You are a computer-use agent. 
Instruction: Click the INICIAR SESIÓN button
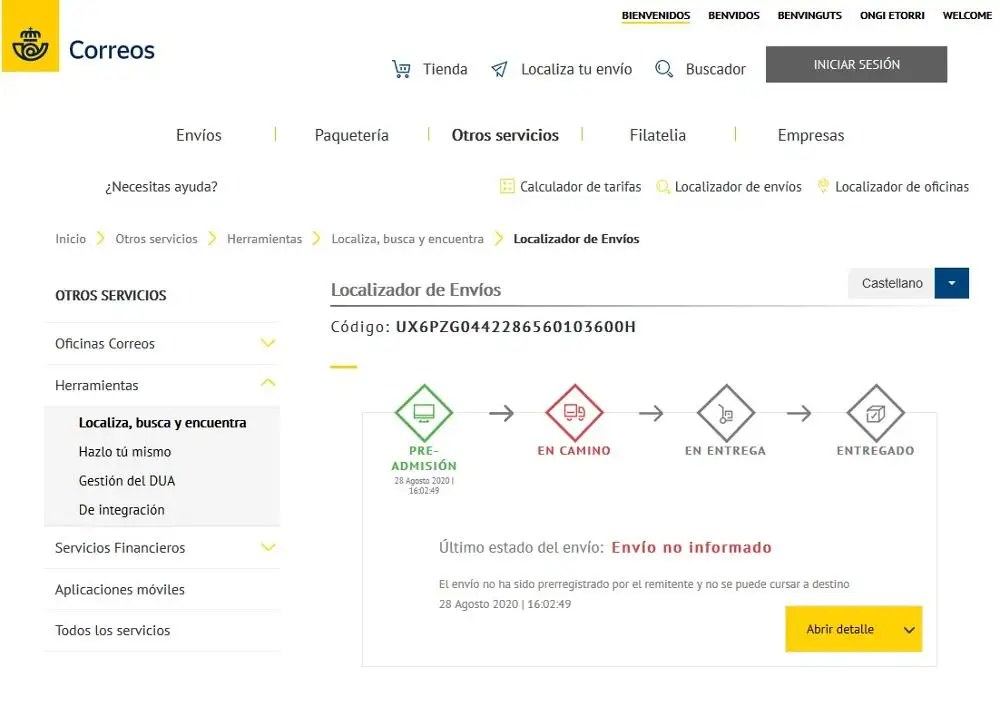[857, 64]
